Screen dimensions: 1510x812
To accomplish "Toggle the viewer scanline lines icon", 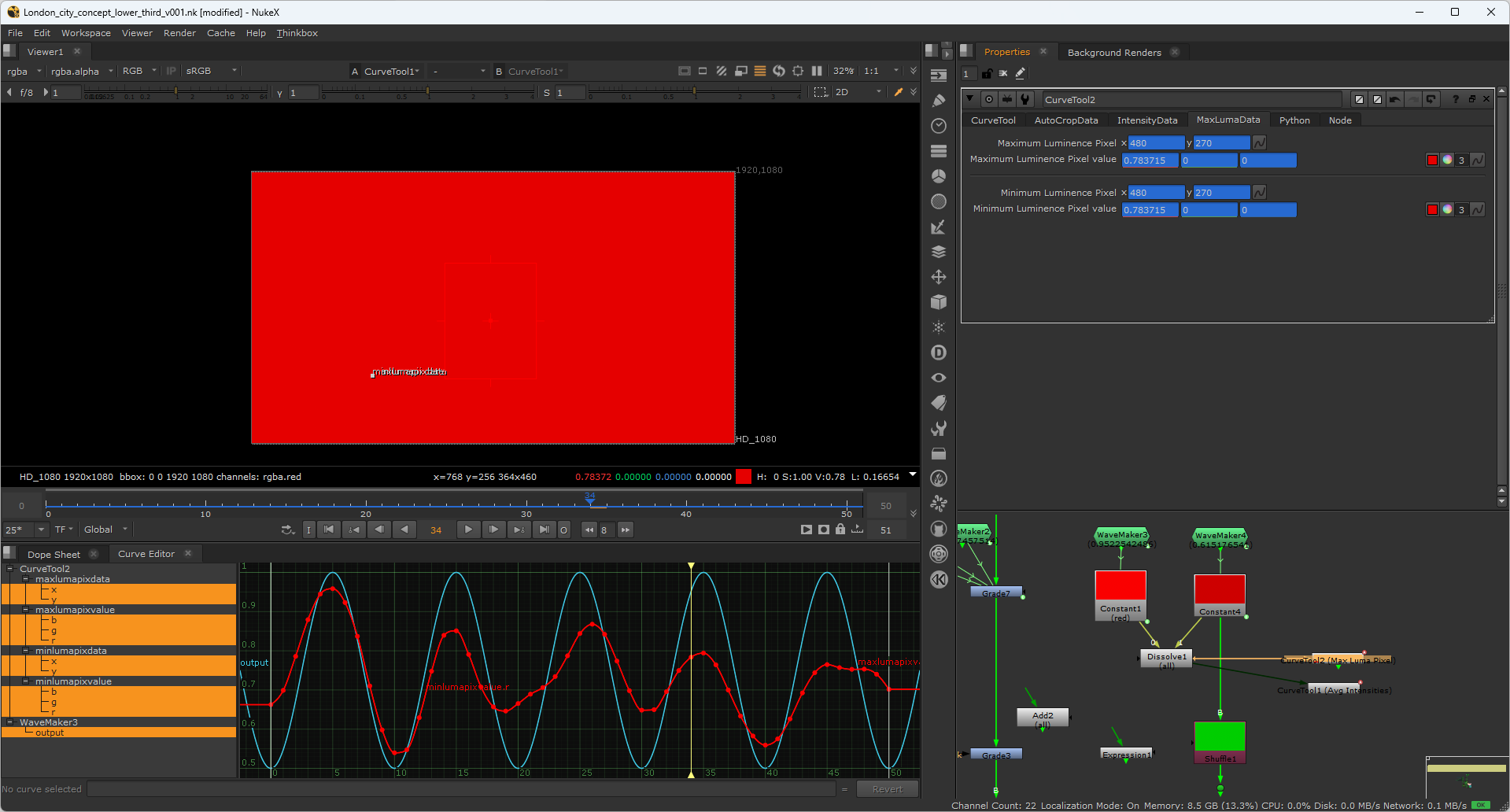I will (x=760, y=71).
